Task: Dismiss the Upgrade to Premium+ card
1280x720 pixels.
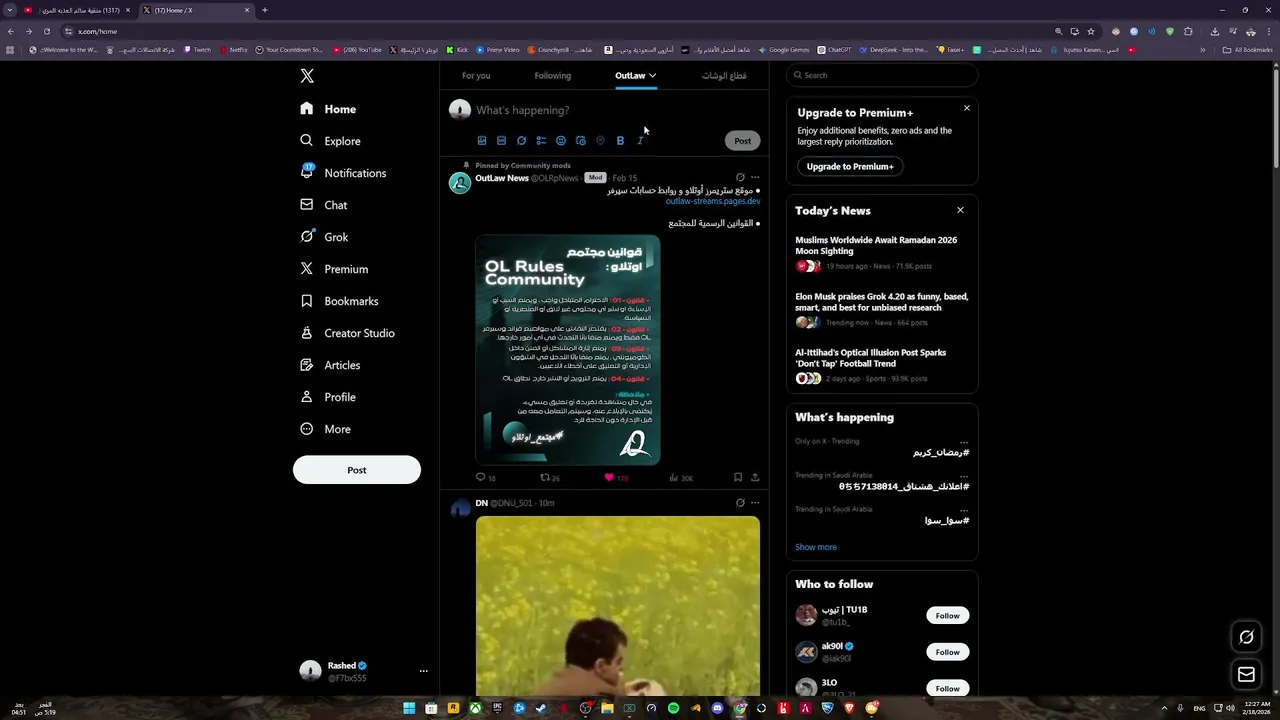Action: click(966, 108)
